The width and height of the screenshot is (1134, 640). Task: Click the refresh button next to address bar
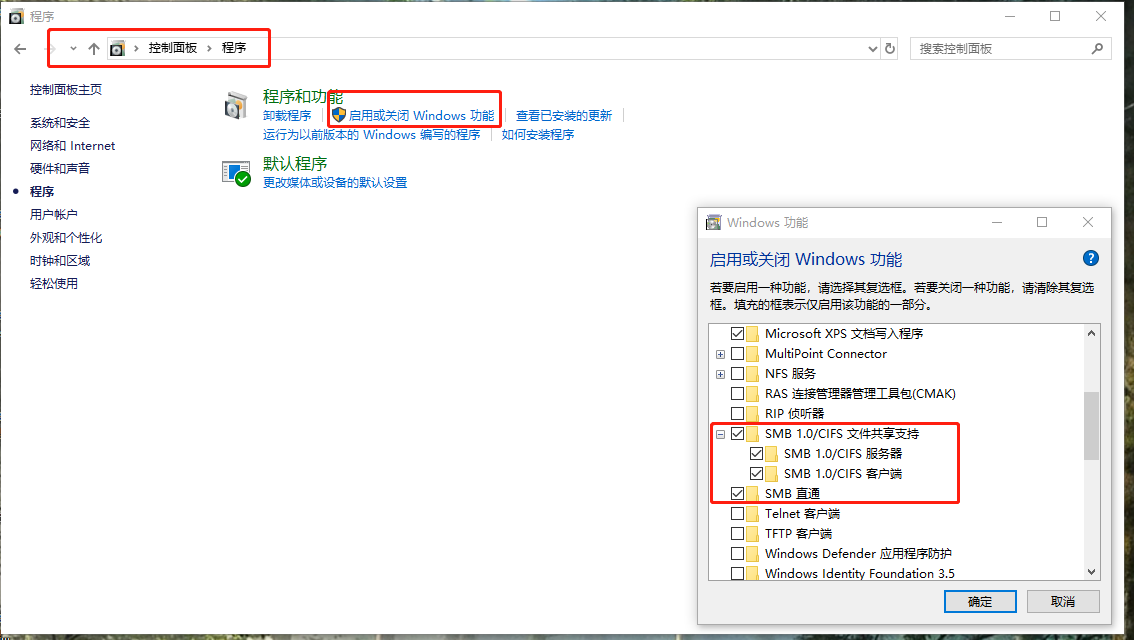click(890, 48)
